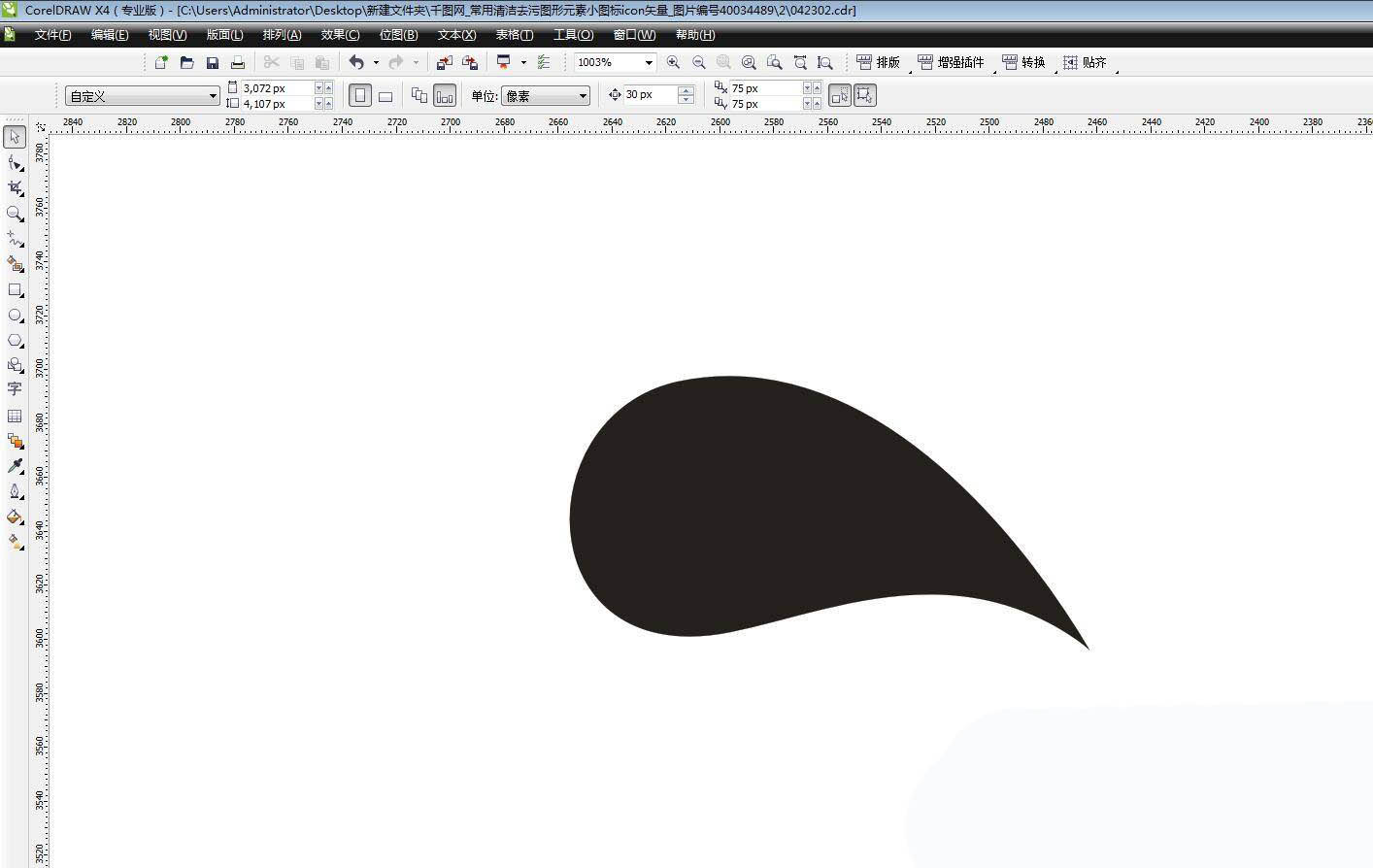Activate the Zoom tool in the toolbox
Viewport: 1373px width, 868px height.
coord(15,213)
